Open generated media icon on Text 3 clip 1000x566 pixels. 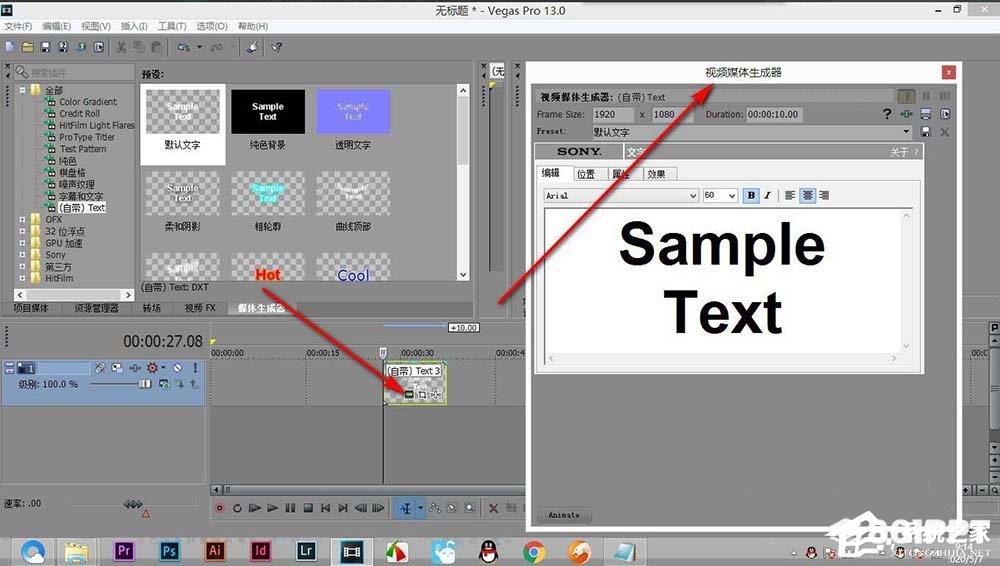[409, 394]
